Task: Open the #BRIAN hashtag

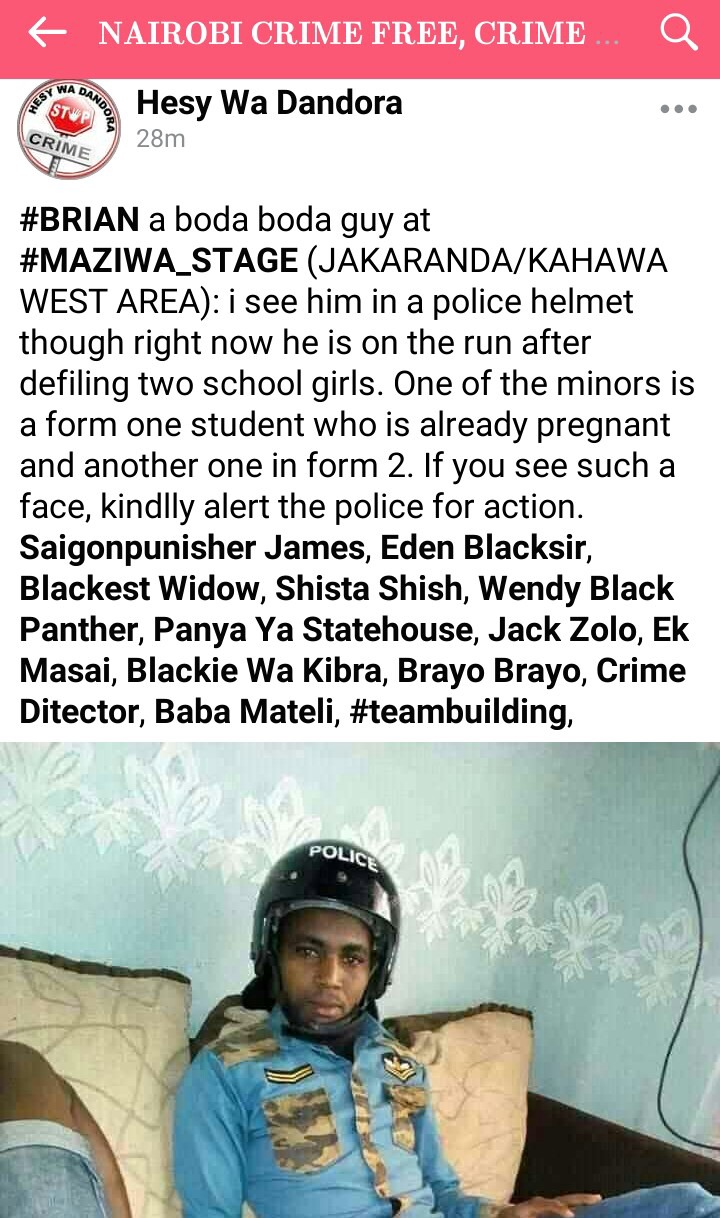Action: pyautogui.click(x=80, y=220)
